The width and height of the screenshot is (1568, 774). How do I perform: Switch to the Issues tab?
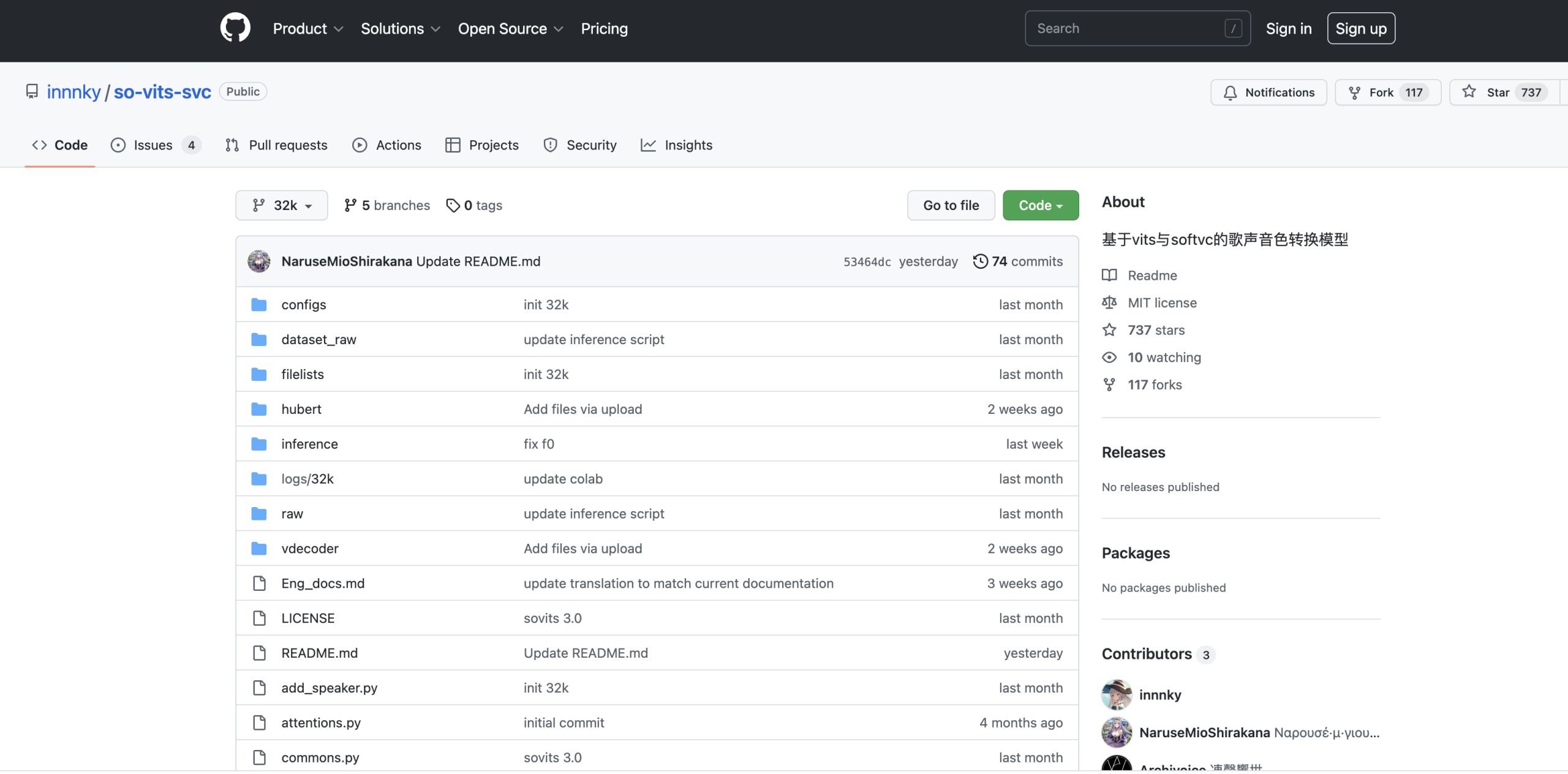153,145
